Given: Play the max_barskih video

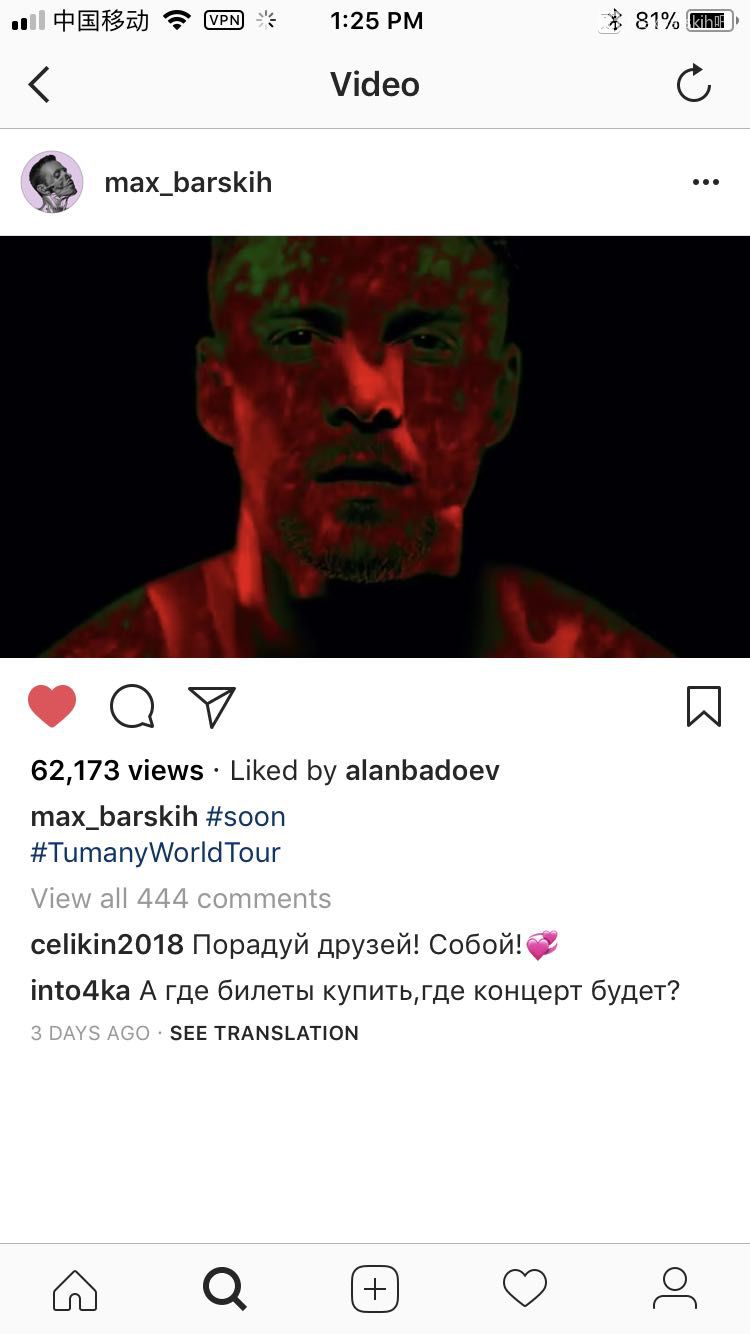Looking at the screenshot, I should click(375, 447).
